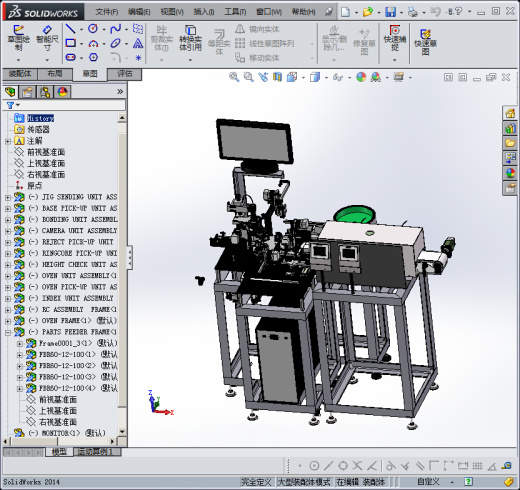Collapse the PARTS FEEDER FRAME tree node
This screenshot has width=520, height=490.
click(x=8, y=332)
